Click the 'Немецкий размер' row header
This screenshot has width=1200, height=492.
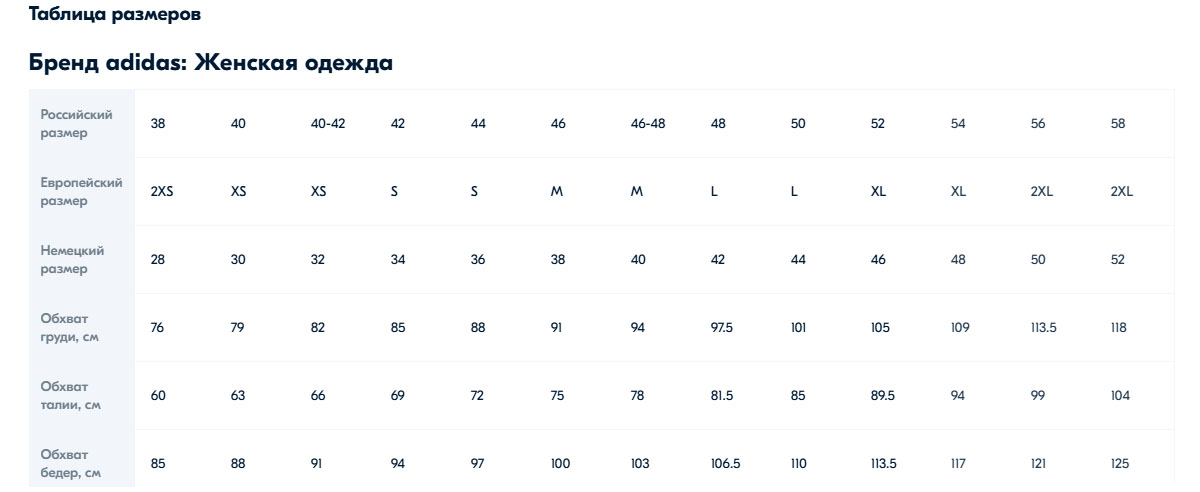72,260
